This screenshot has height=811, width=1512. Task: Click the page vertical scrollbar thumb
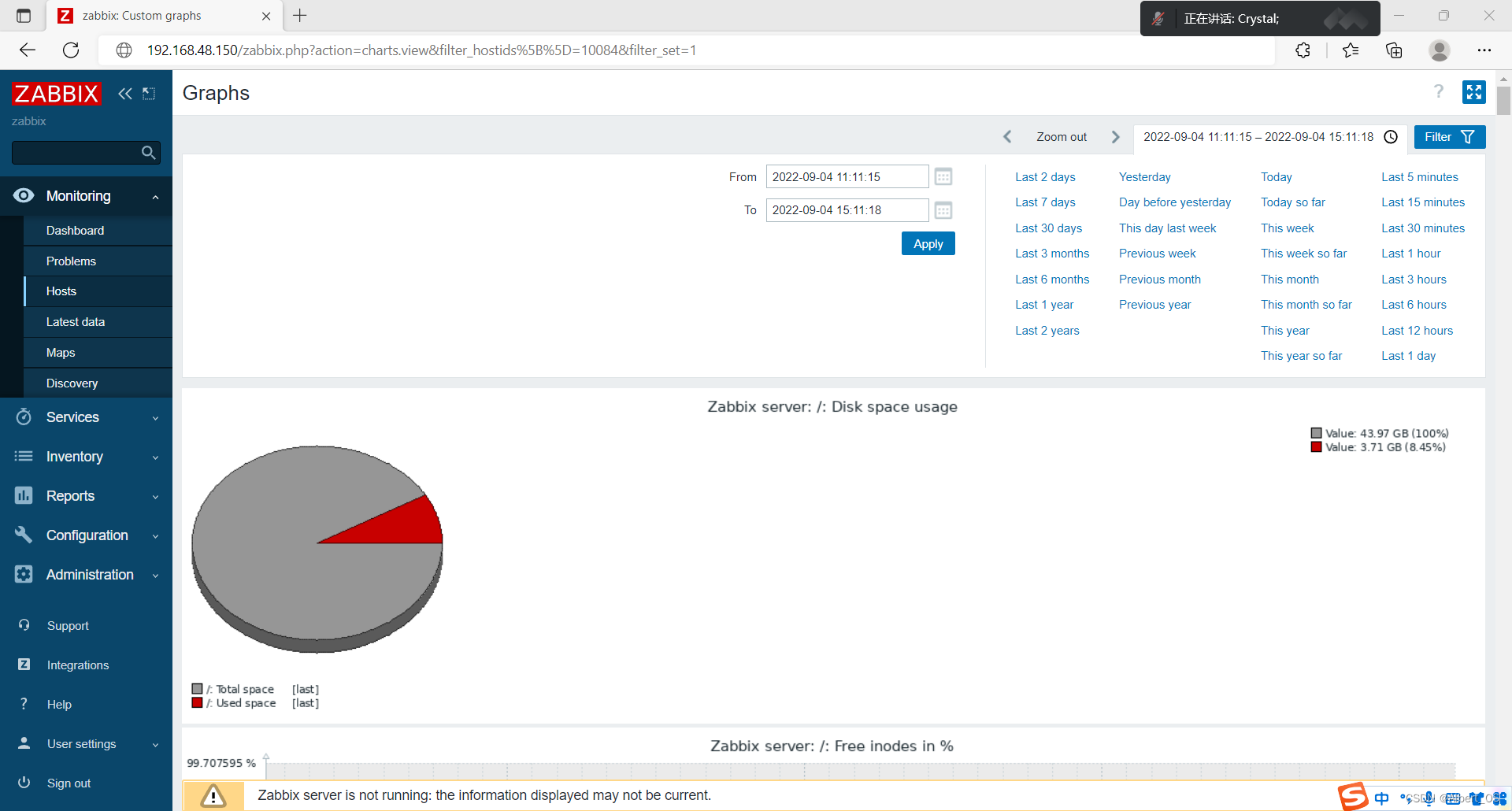point(1503,101)
